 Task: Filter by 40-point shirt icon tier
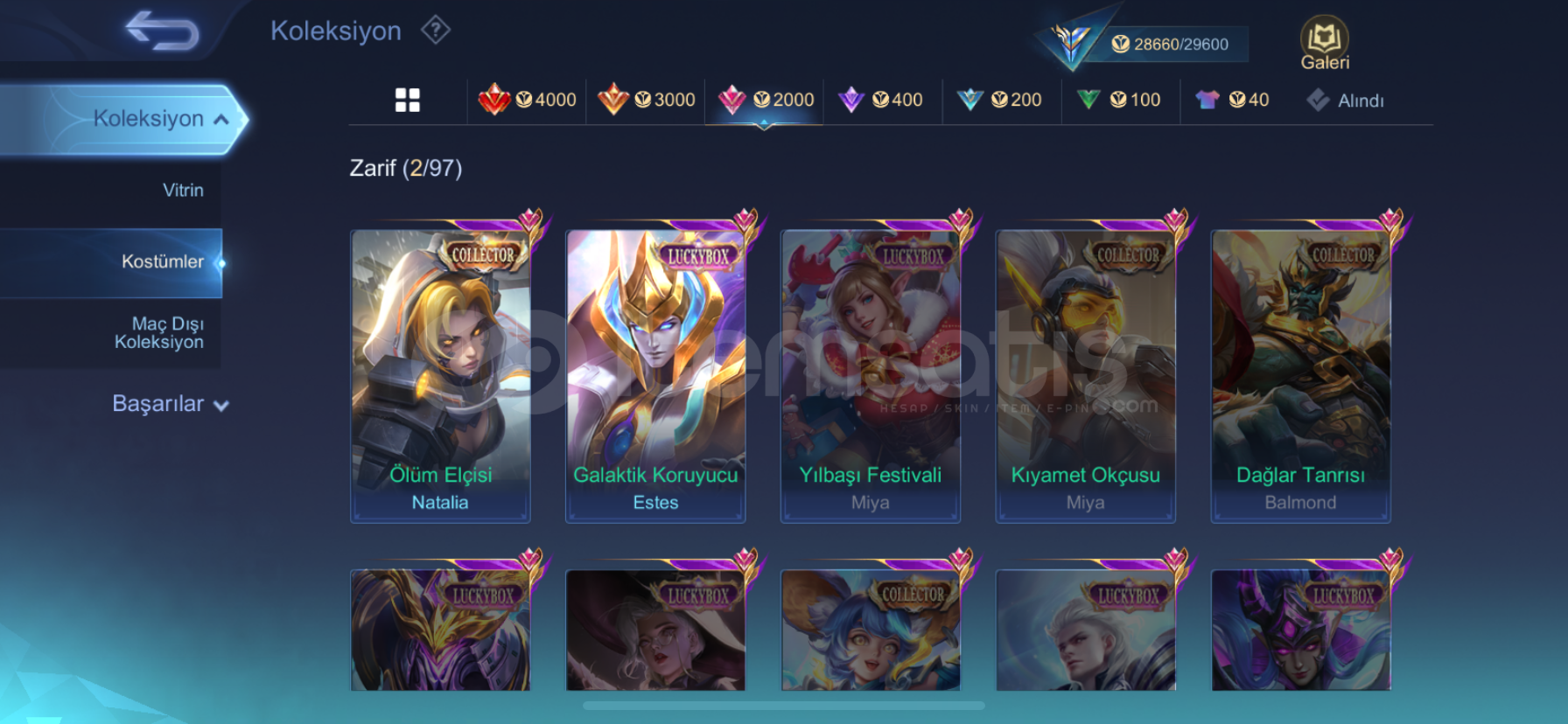click(x=1233, y=100)
